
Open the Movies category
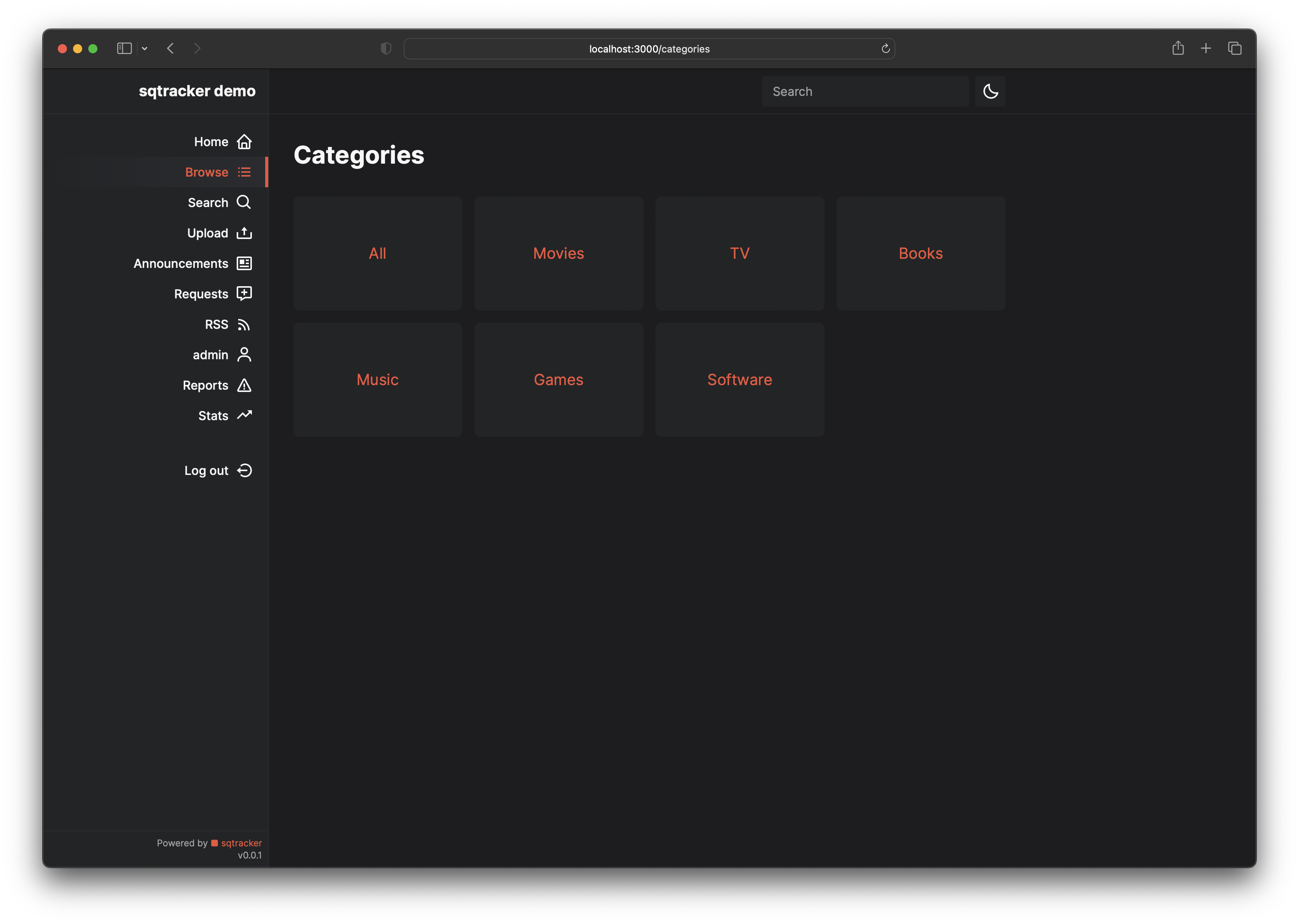click(x=559, y=253)
